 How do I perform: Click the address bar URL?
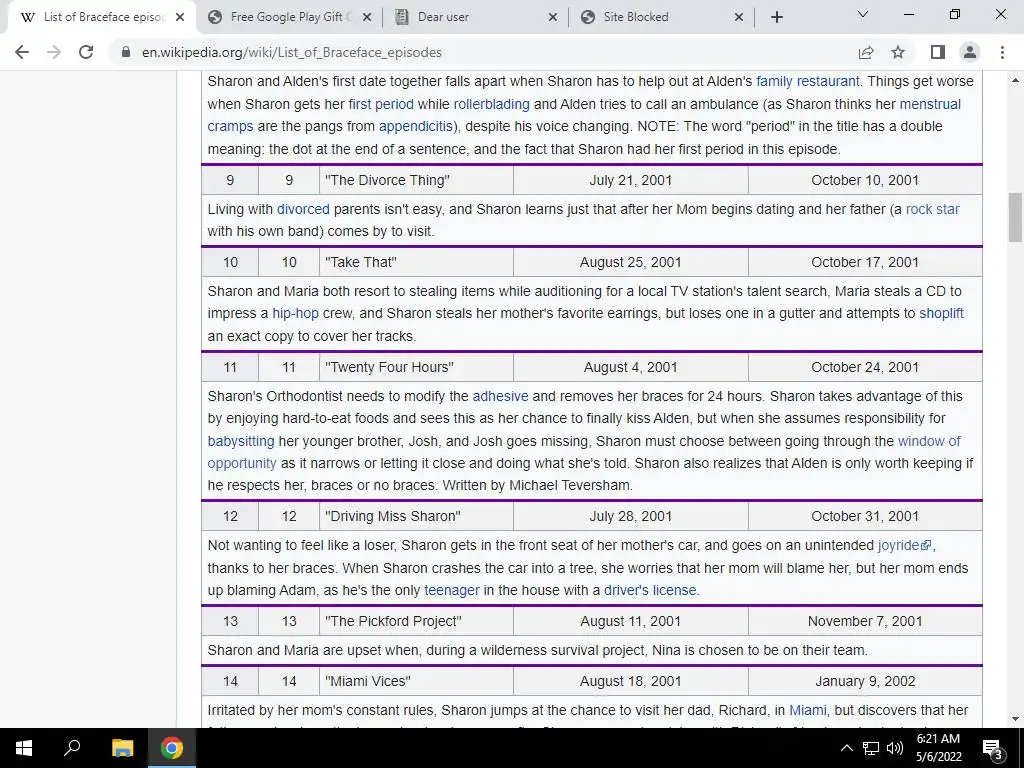[x=292, y=52]
